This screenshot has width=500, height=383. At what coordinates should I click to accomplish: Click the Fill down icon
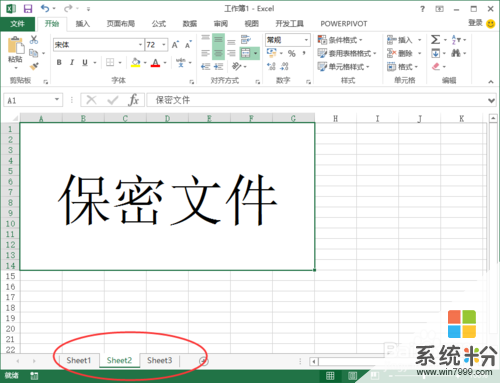[436, 53]
